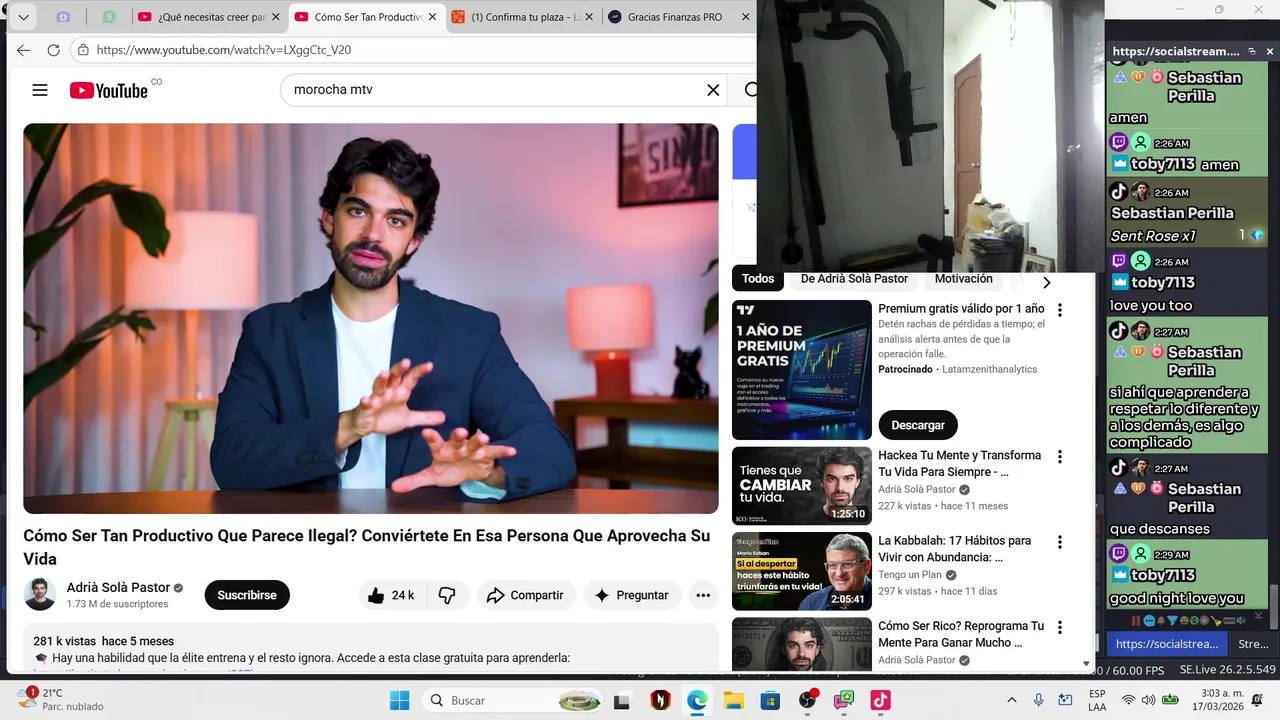Screen dimensions: 1280x720
Task: Select the Todos filter chip
Action: 758,279
